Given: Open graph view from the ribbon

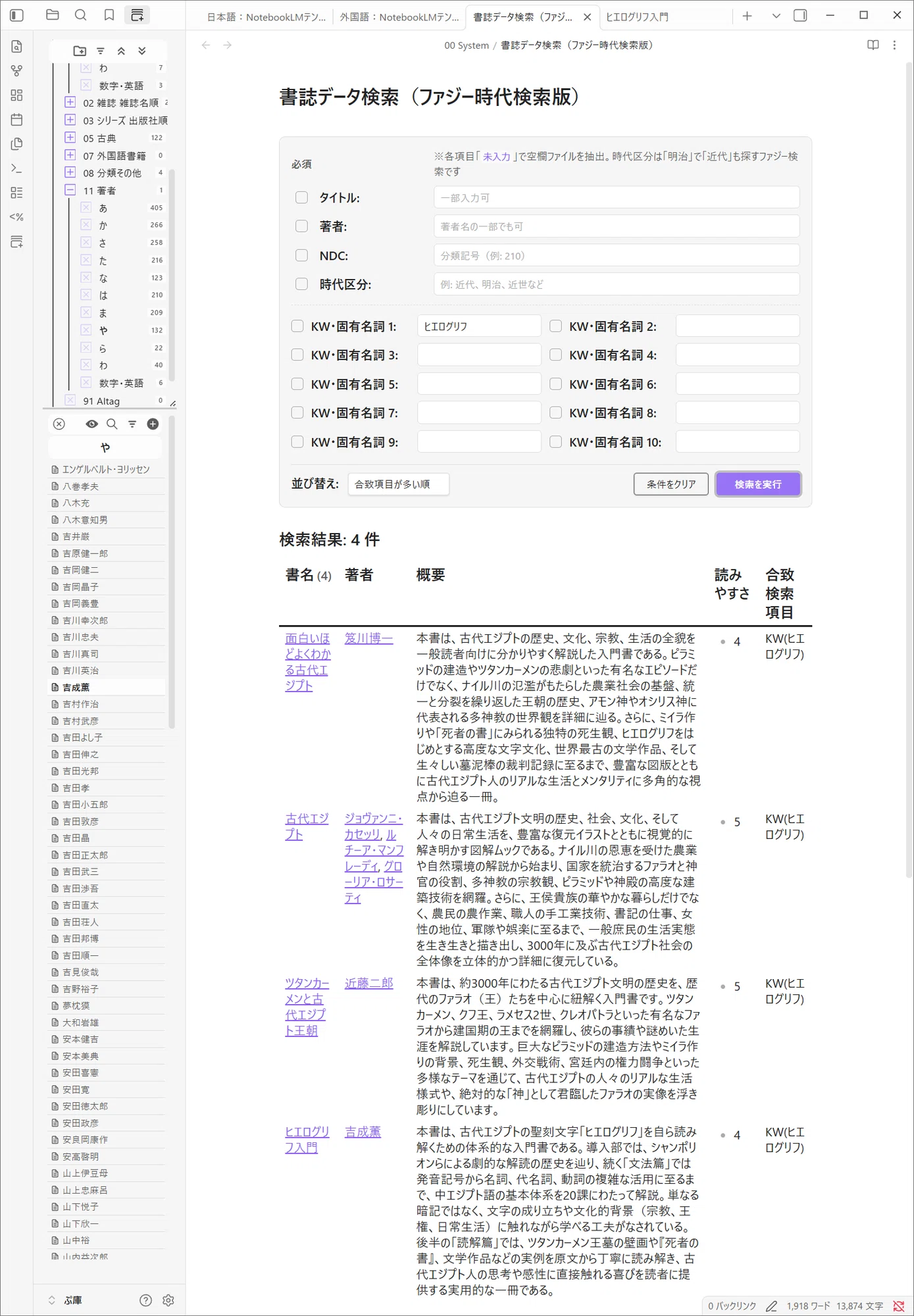Looking at the screenshot, I should point(17,70).
